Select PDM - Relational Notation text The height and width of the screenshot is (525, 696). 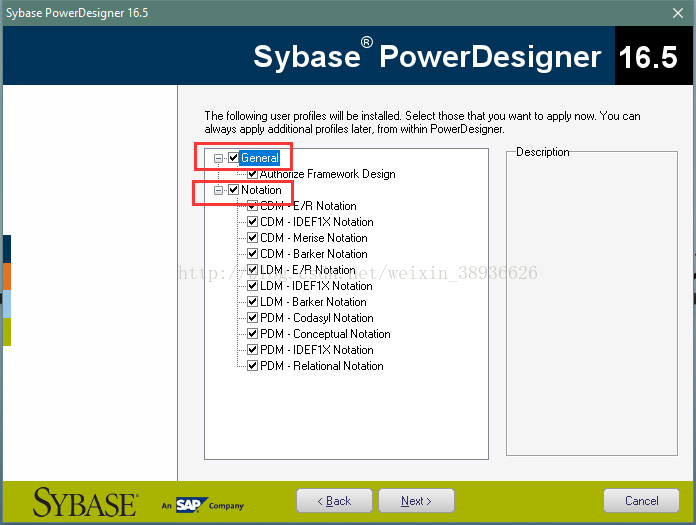(322, 365)
